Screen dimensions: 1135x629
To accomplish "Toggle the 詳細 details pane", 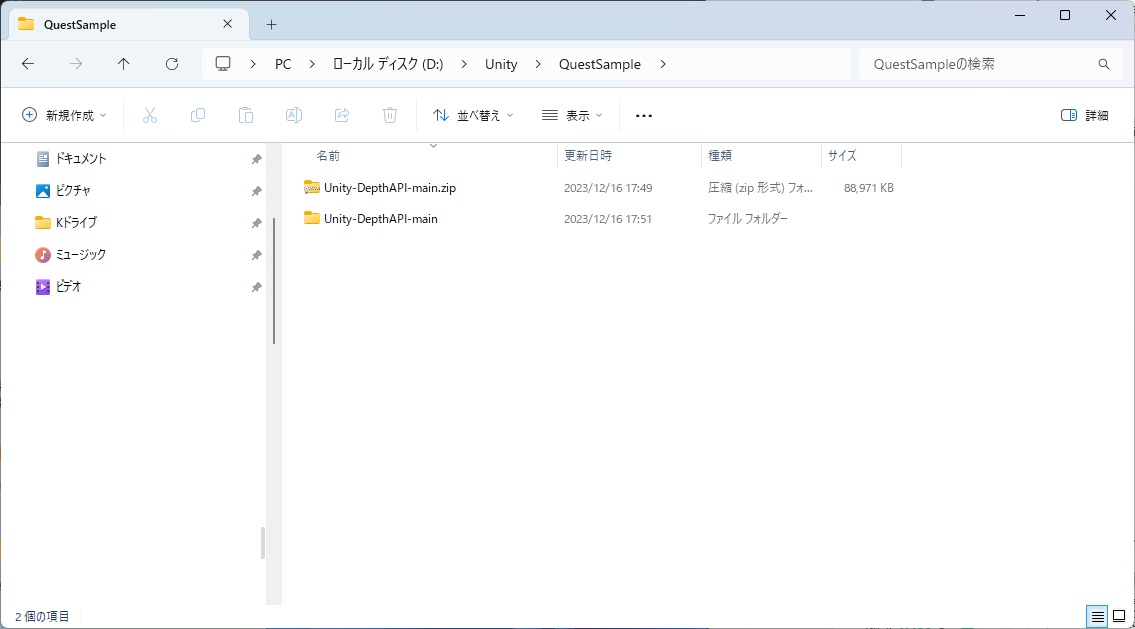I will (x=1086, y=115).
